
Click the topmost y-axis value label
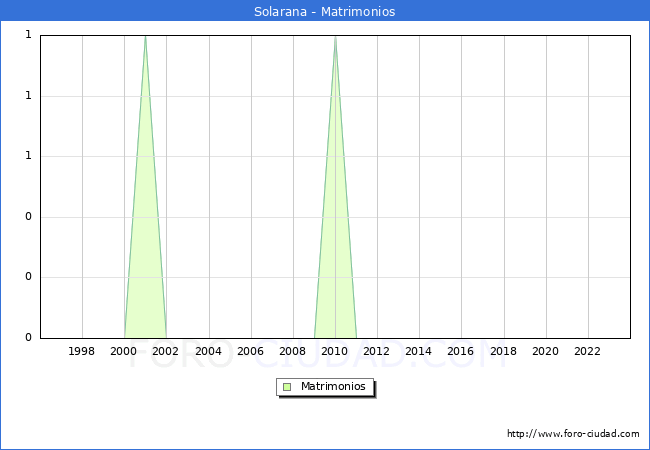pos(28,35)
